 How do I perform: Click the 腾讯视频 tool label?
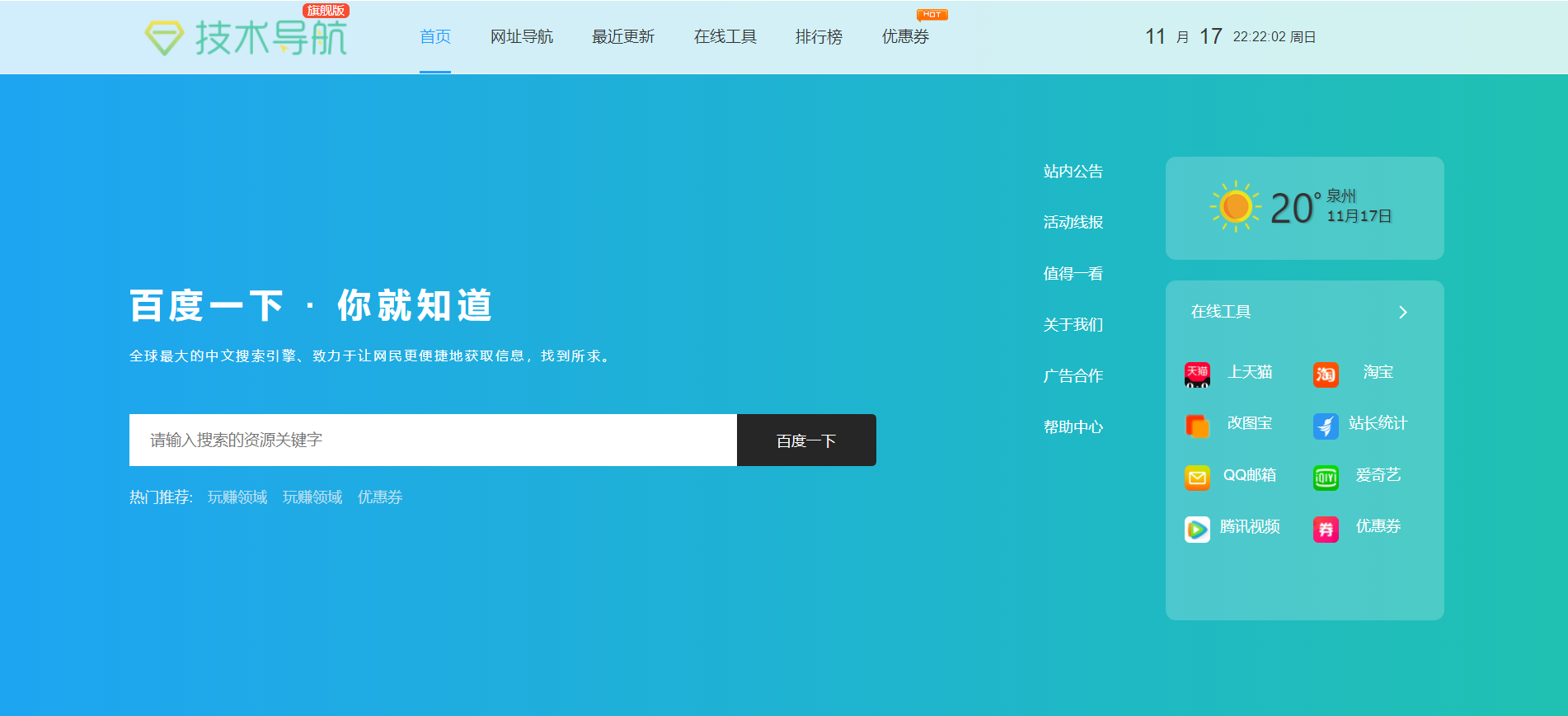pos(1250,526)
